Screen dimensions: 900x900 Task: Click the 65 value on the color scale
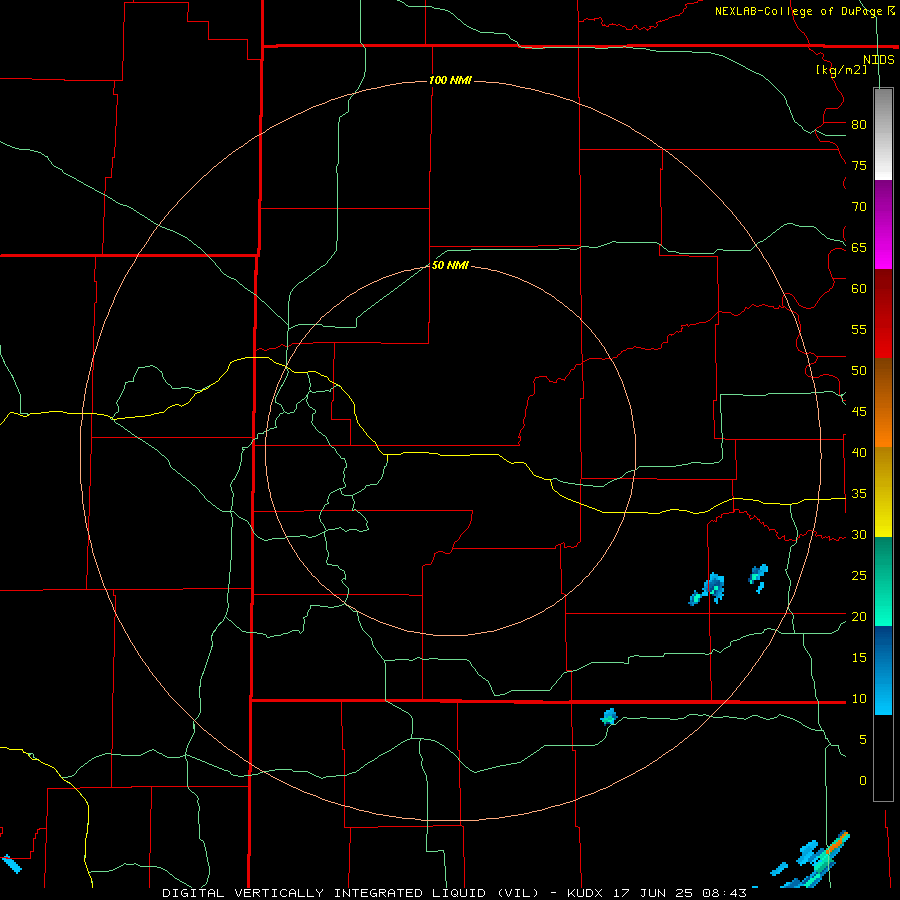point(859,248)
